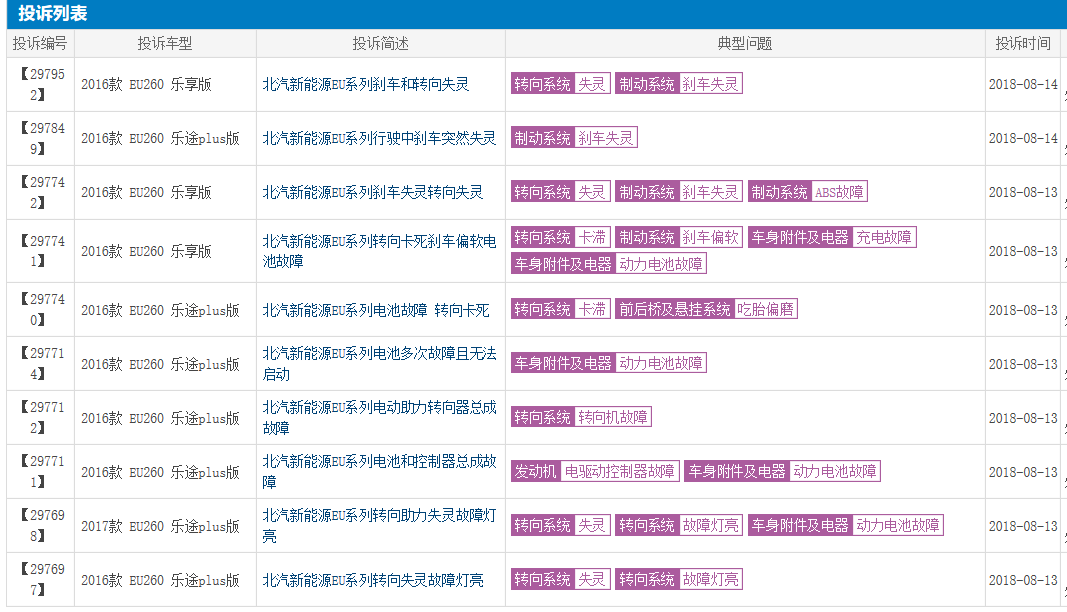The height and width of the screenshot is (612, 1067).
Task: Open complaint 北汽新能源EU系列刹车失灵转向失灵
Action: point(373,193)
